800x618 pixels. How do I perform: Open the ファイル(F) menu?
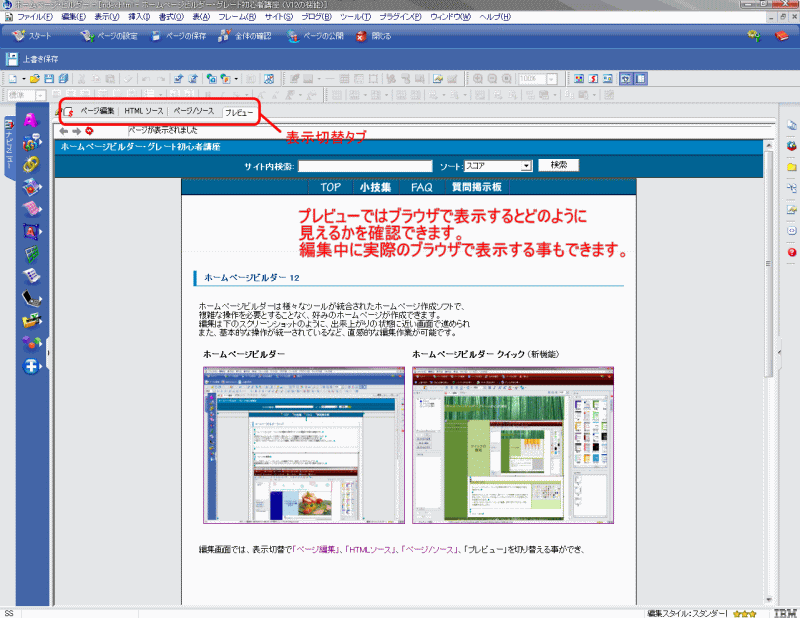pyautogui.click(x=35, y=17)
